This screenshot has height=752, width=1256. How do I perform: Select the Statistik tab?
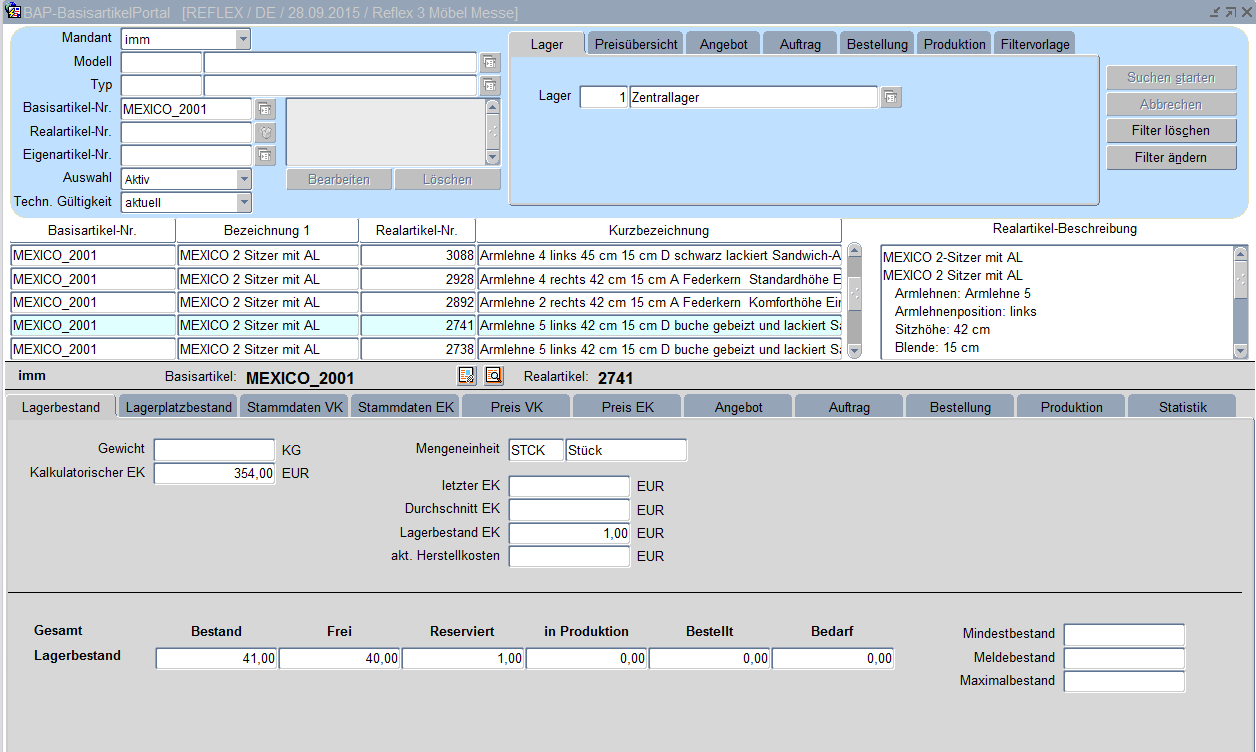tap(1182, 407)
